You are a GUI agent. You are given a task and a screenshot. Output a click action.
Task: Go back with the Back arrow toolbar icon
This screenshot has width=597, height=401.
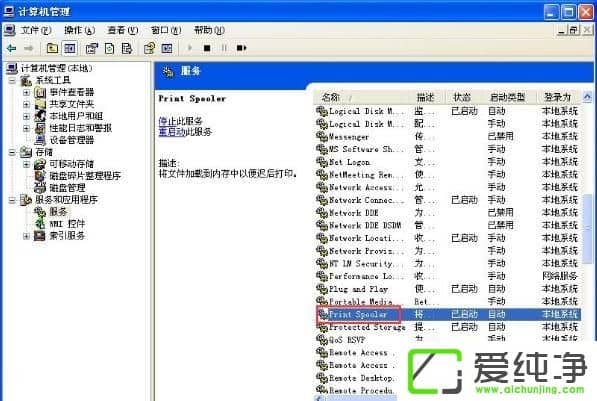[x=11, y=48]
